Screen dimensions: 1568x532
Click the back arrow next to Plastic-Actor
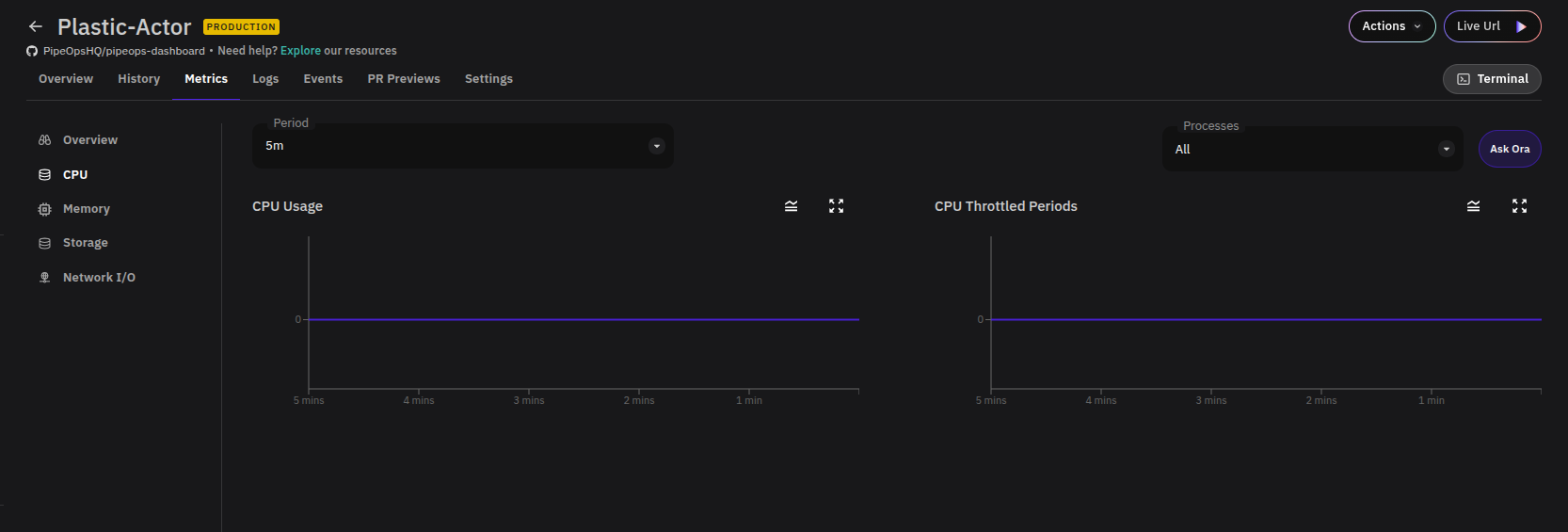pos(36,26)
